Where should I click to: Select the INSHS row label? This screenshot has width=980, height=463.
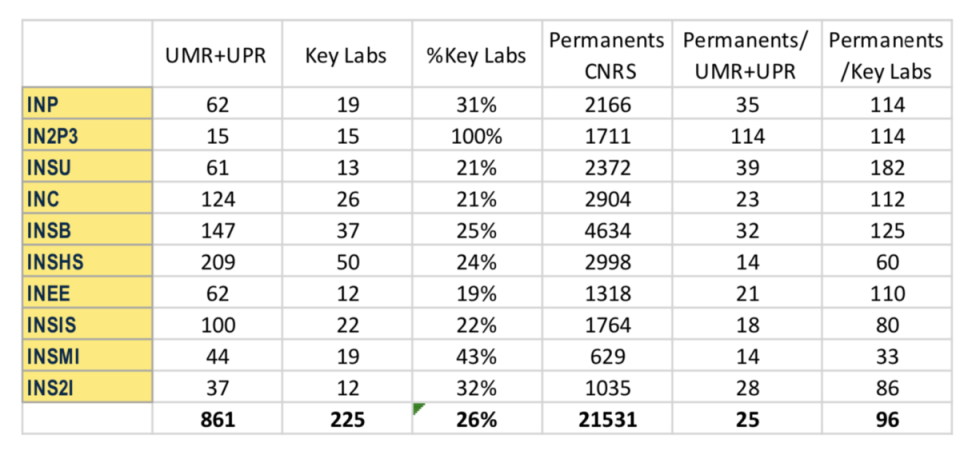87,262
